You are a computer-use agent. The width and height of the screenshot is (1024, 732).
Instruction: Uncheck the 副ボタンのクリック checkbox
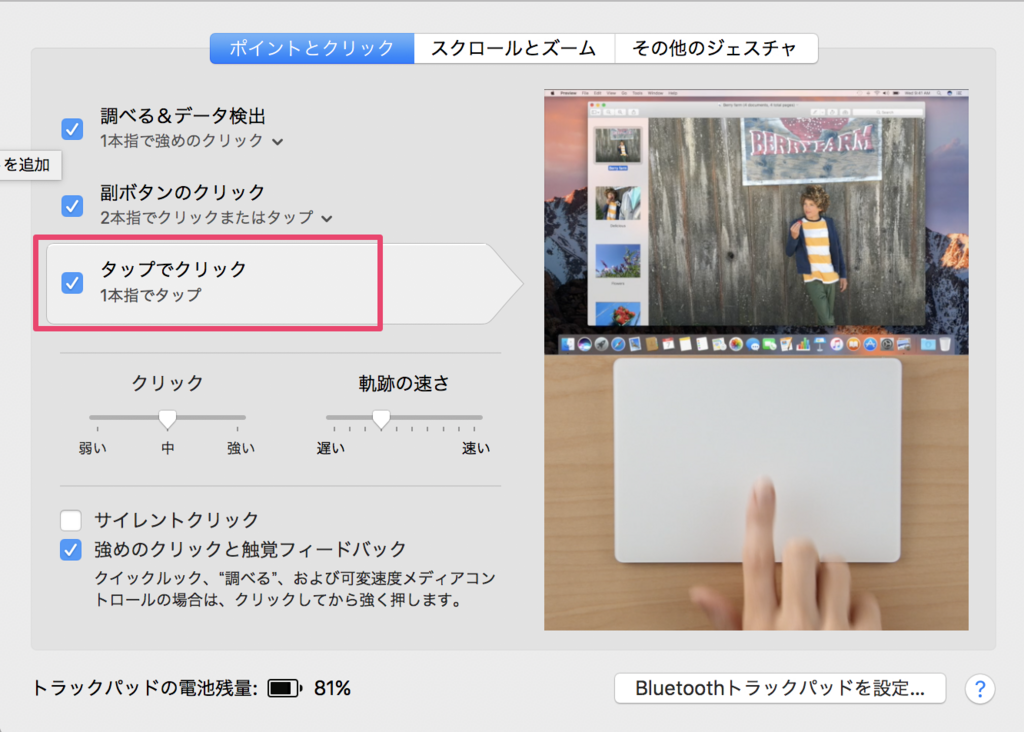pos(72,205)
